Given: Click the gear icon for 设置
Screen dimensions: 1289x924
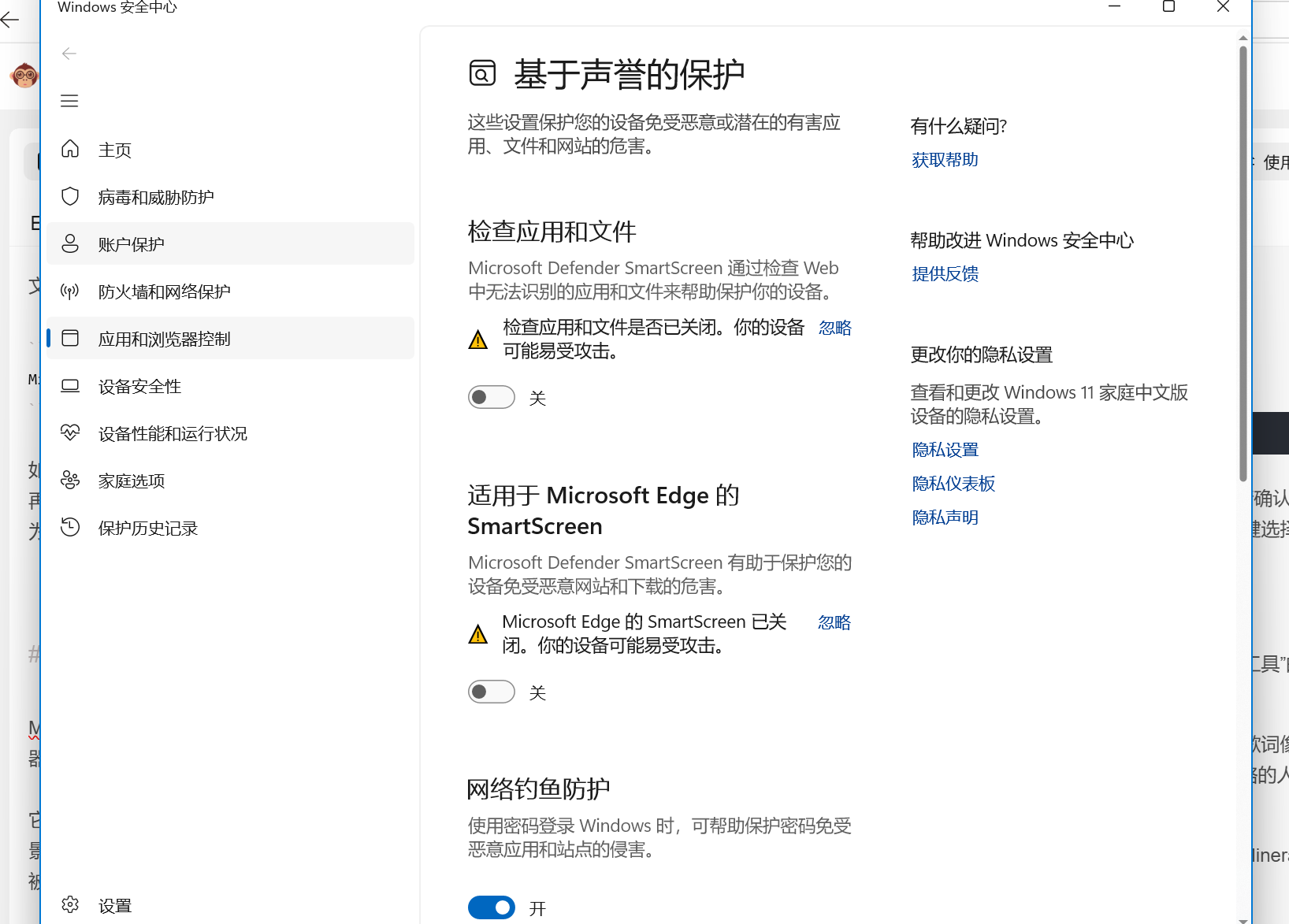Looking at the screenshot, I should [x=70, y=904].
